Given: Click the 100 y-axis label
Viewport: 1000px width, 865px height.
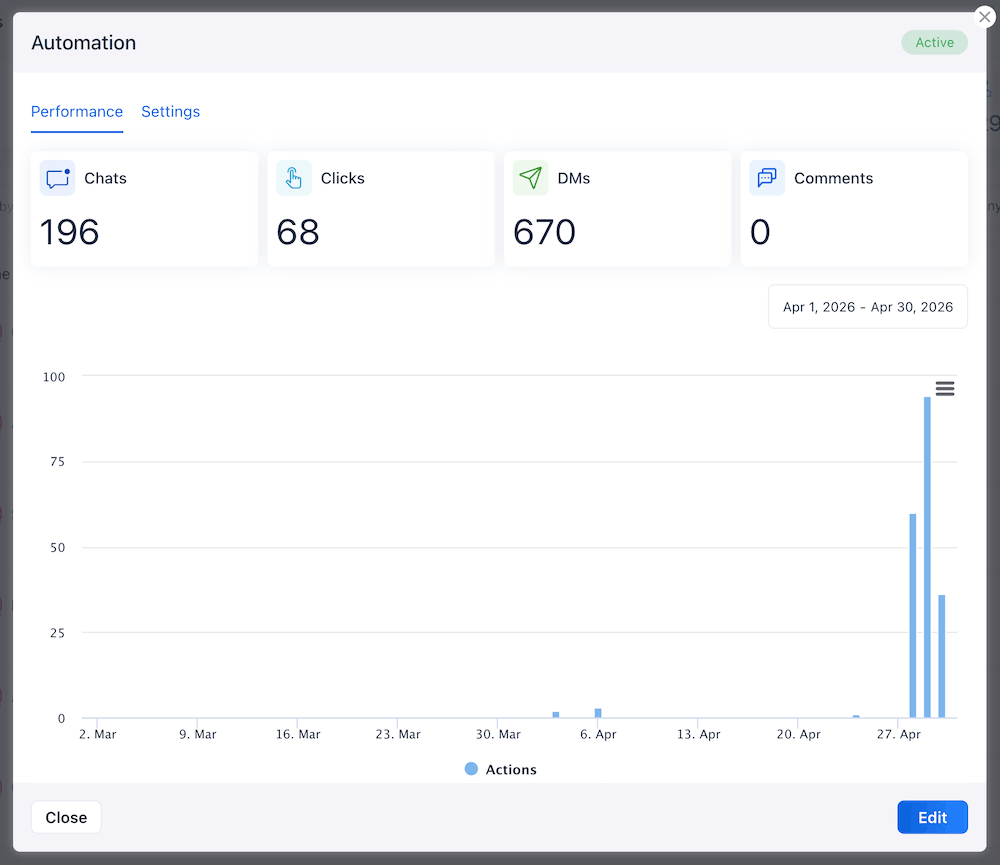Looking at the screenshot, I should pos(54,377).
